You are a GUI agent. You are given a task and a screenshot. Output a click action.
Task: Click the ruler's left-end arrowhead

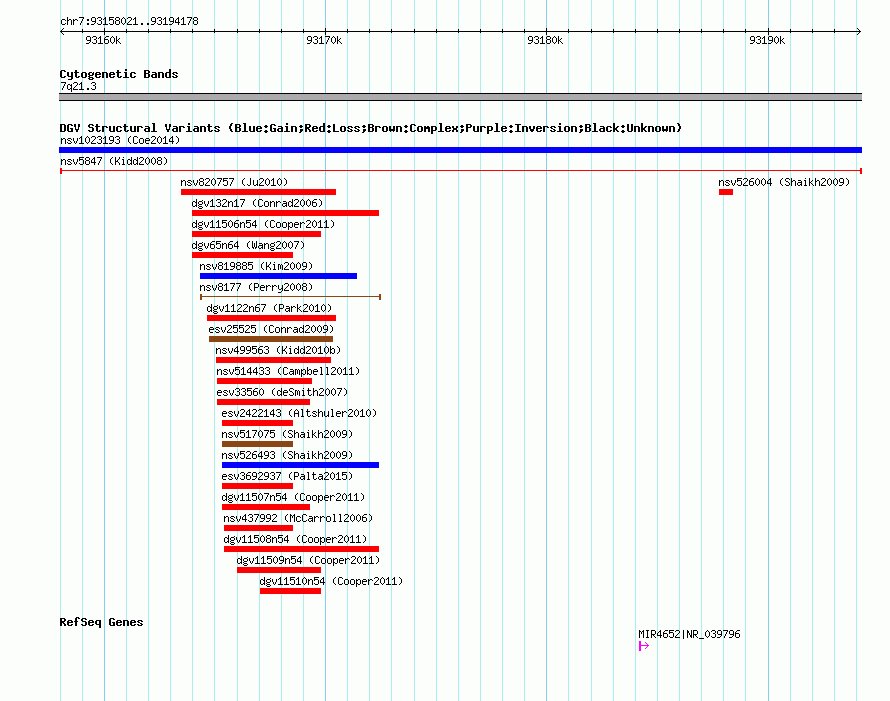(x=62, y=32)
